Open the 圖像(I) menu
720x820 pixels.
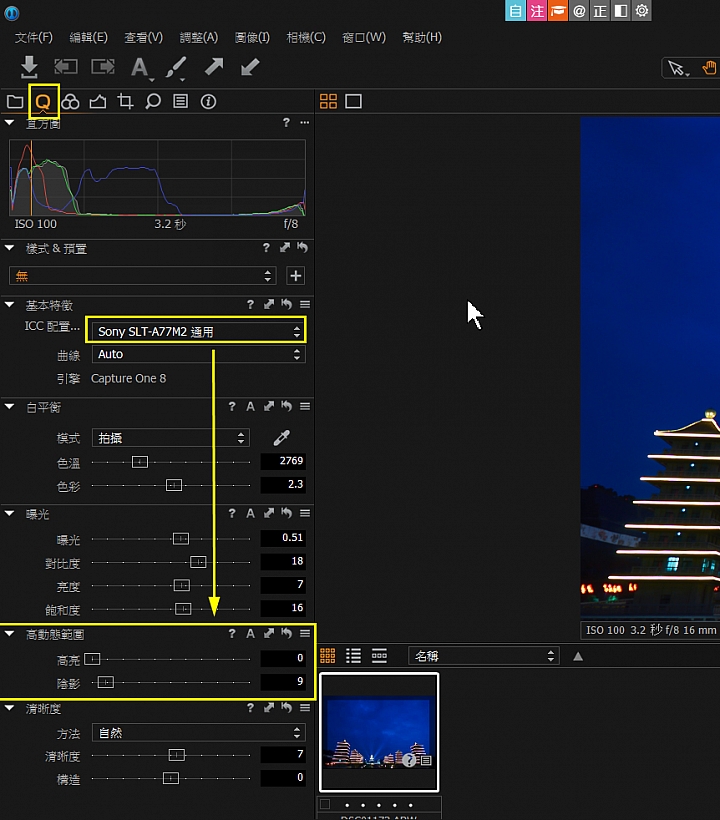252,38
